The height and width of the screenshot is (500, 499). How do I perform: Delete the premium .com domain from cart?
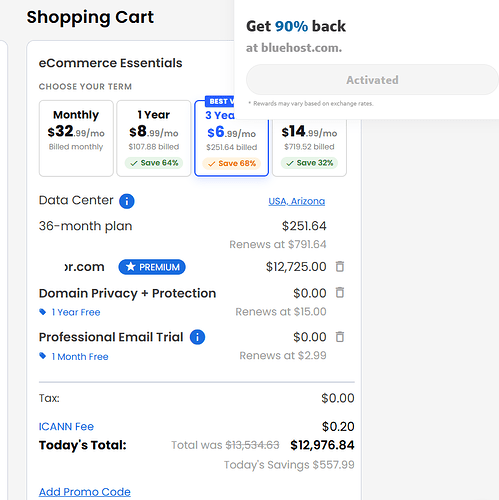tap(340, 267)
